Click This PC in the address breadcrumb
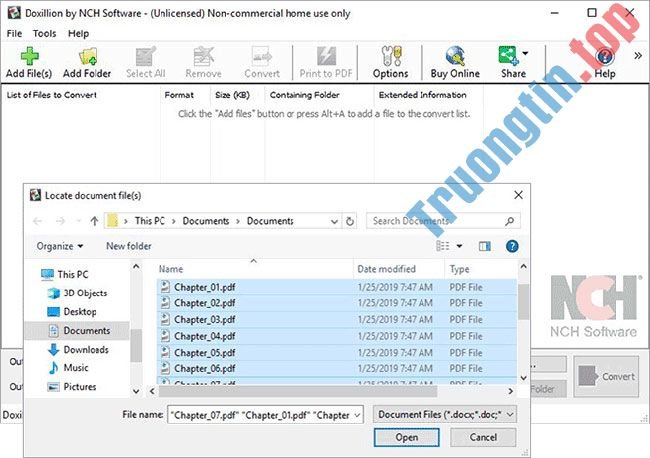Screen dimensions: 650x458 150,221
